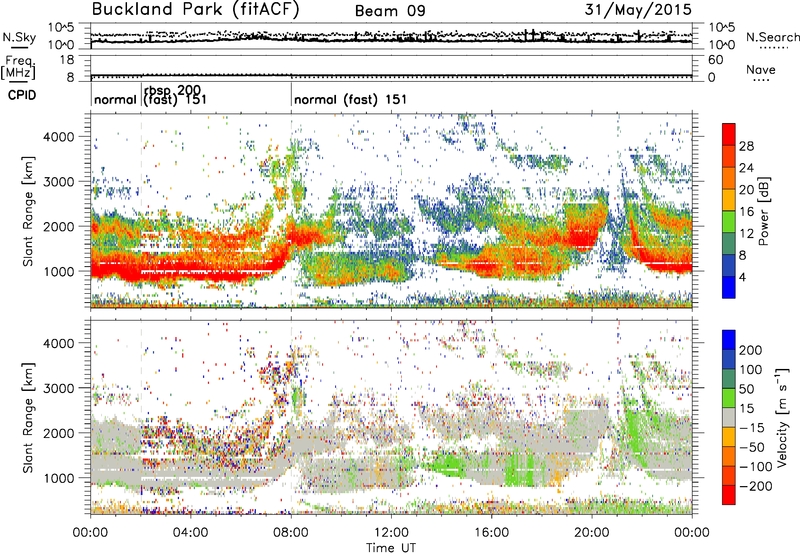Click the '12:00' time tick label
The width and height of the screenshot is (800, 554).
click(391, 532)
